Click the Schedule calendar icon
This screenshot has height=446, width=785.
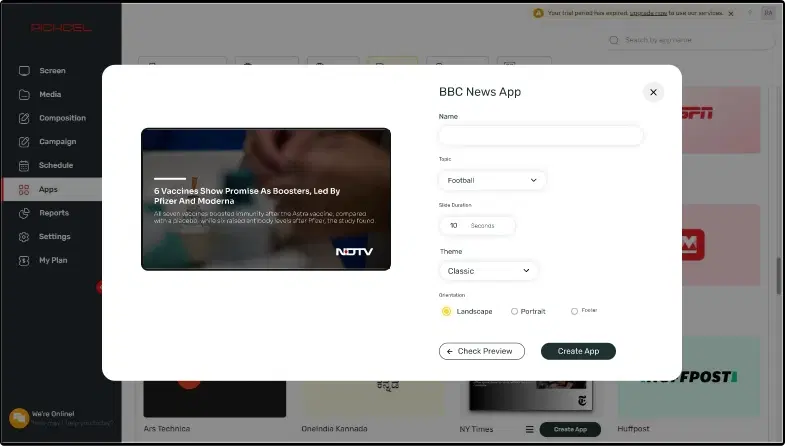pyautogui.click(x=24, y=165)
